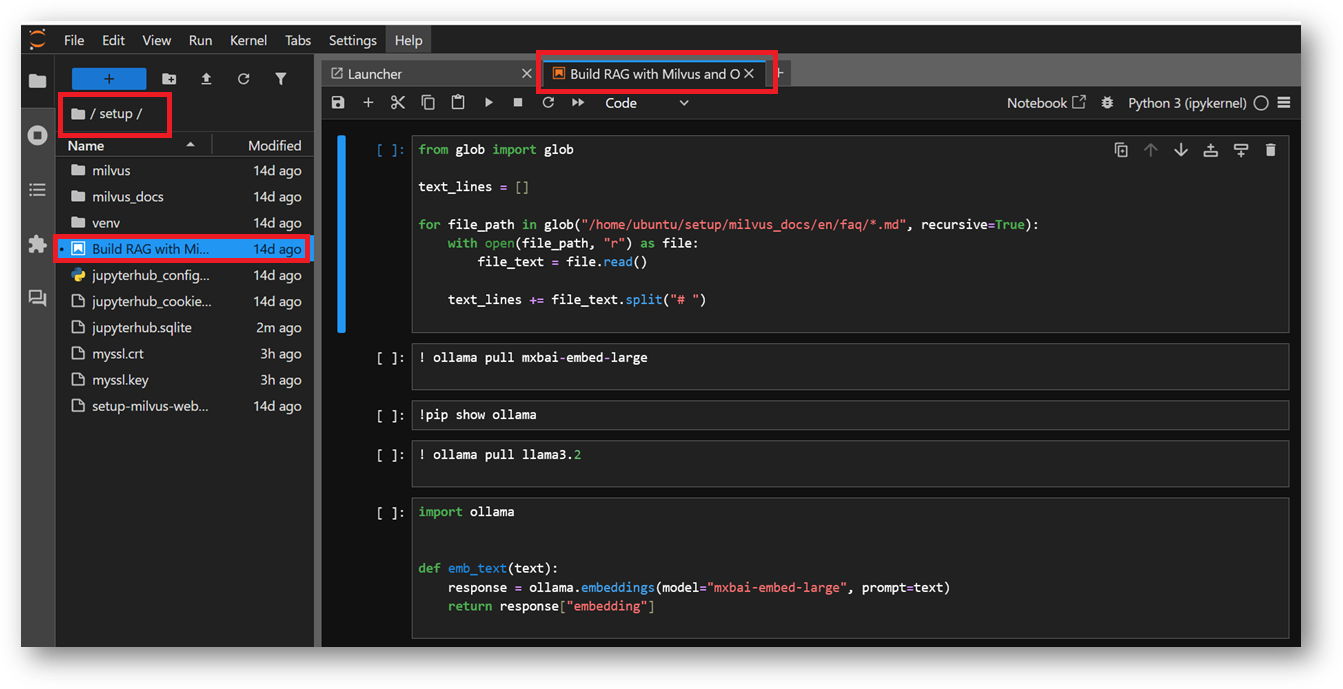1343x689 pixels.
Task: Click the Save notebook icon
Action: [x=338, y=103]
